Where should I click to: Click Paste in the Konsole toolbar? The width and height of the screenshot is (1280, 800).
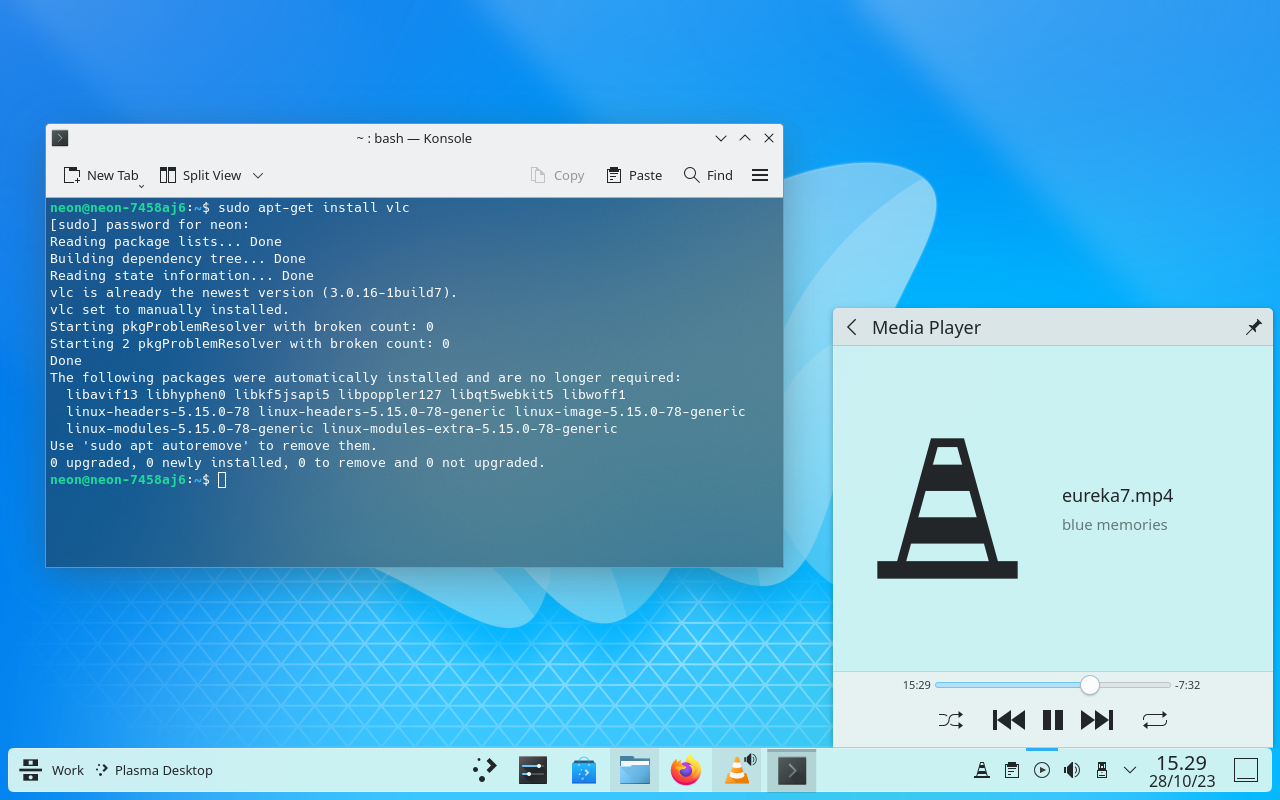point(633,175)
